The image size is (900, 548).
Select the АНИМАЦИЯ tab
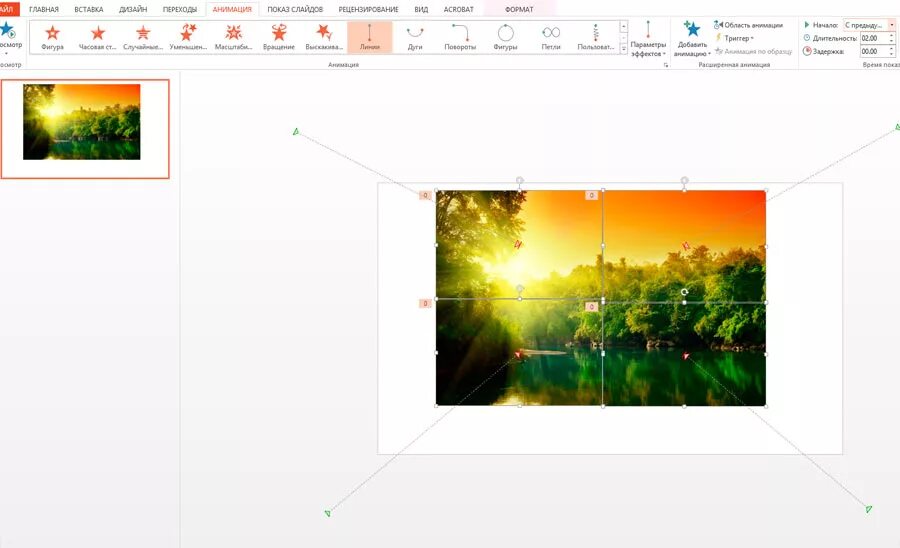tap(232, 10)
